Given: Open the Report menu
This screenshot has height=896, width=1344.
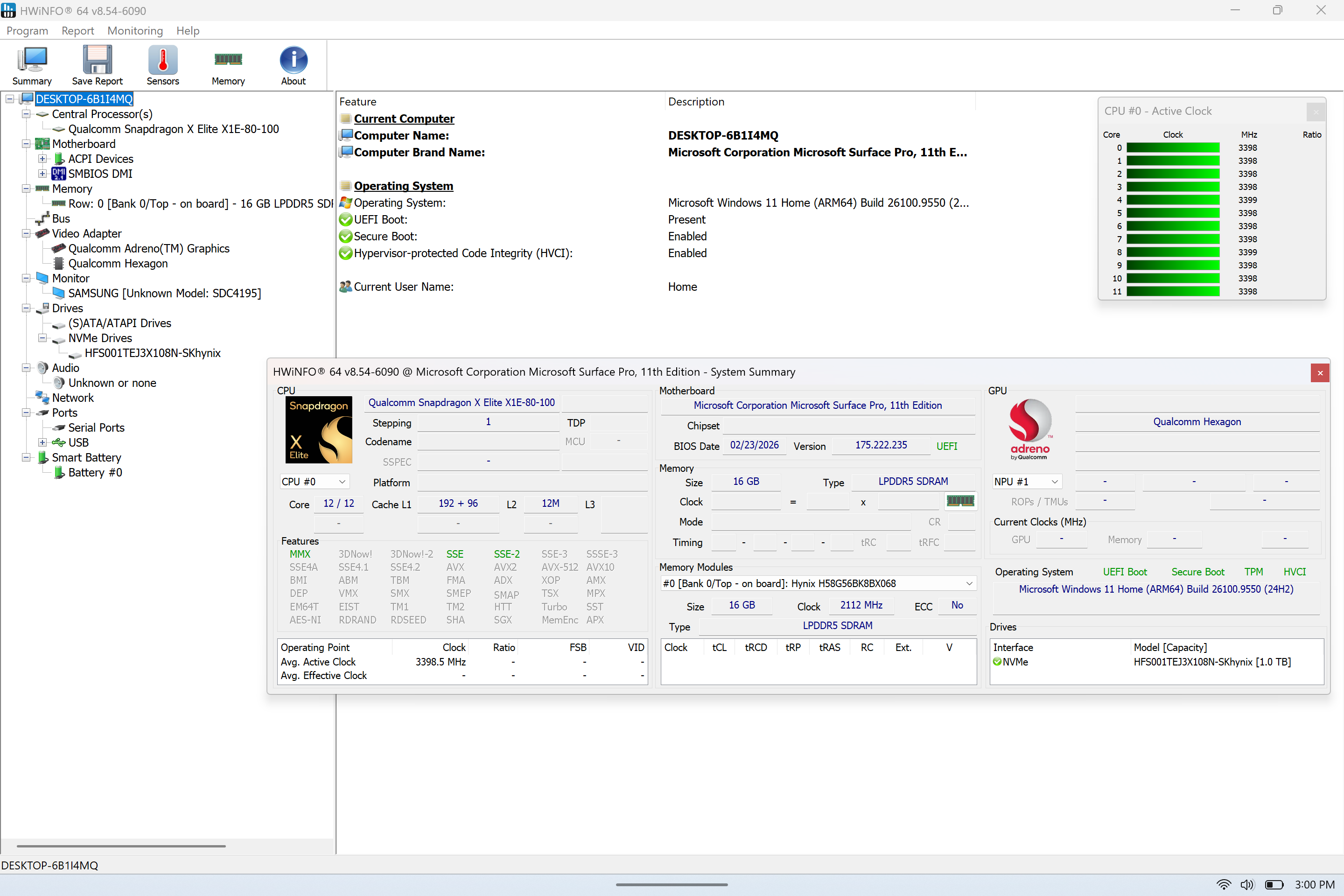Looking at the screenshot, I should tap(78, 31).
